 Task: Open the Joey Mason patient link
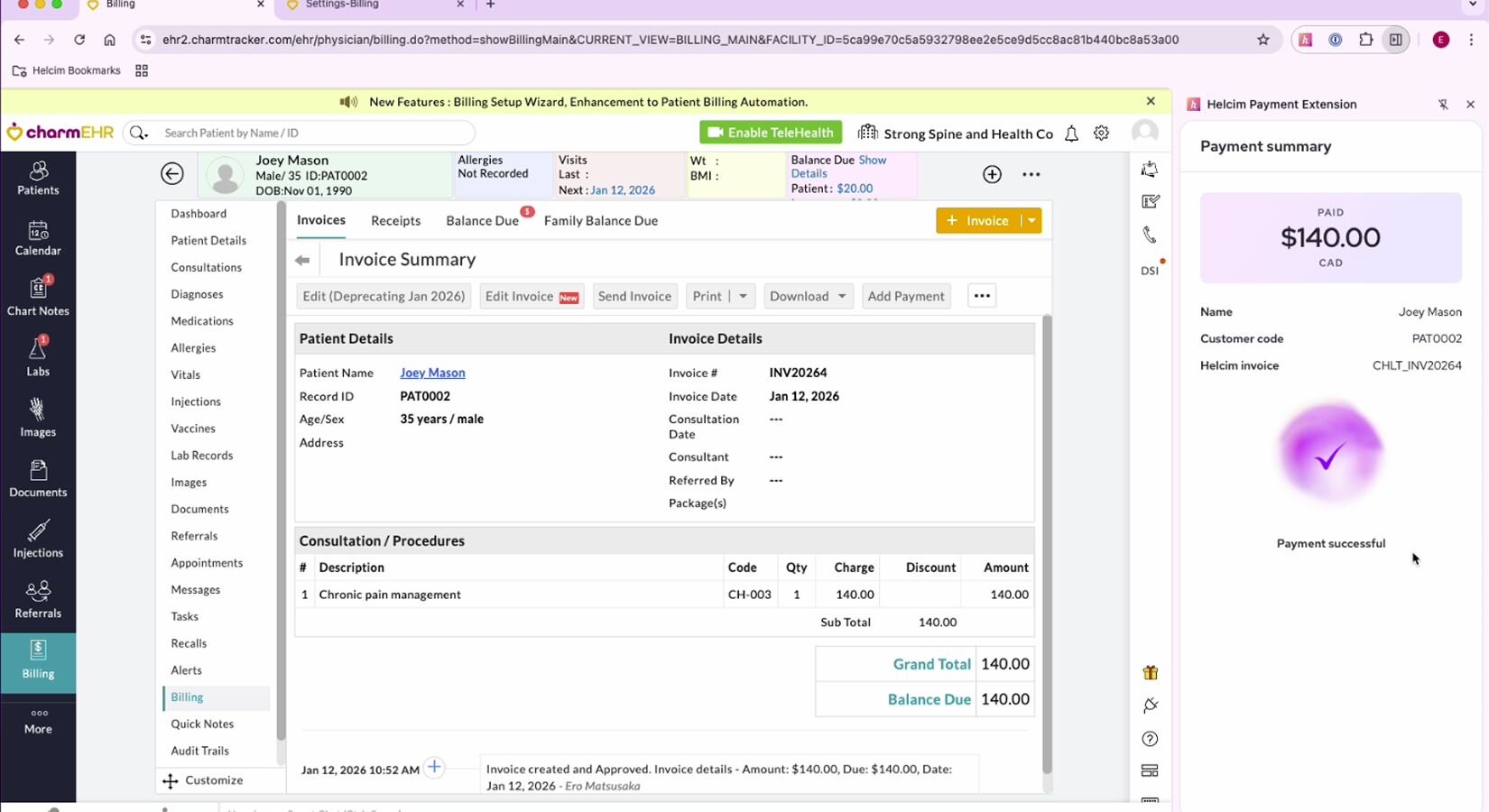tap(432, 373)
